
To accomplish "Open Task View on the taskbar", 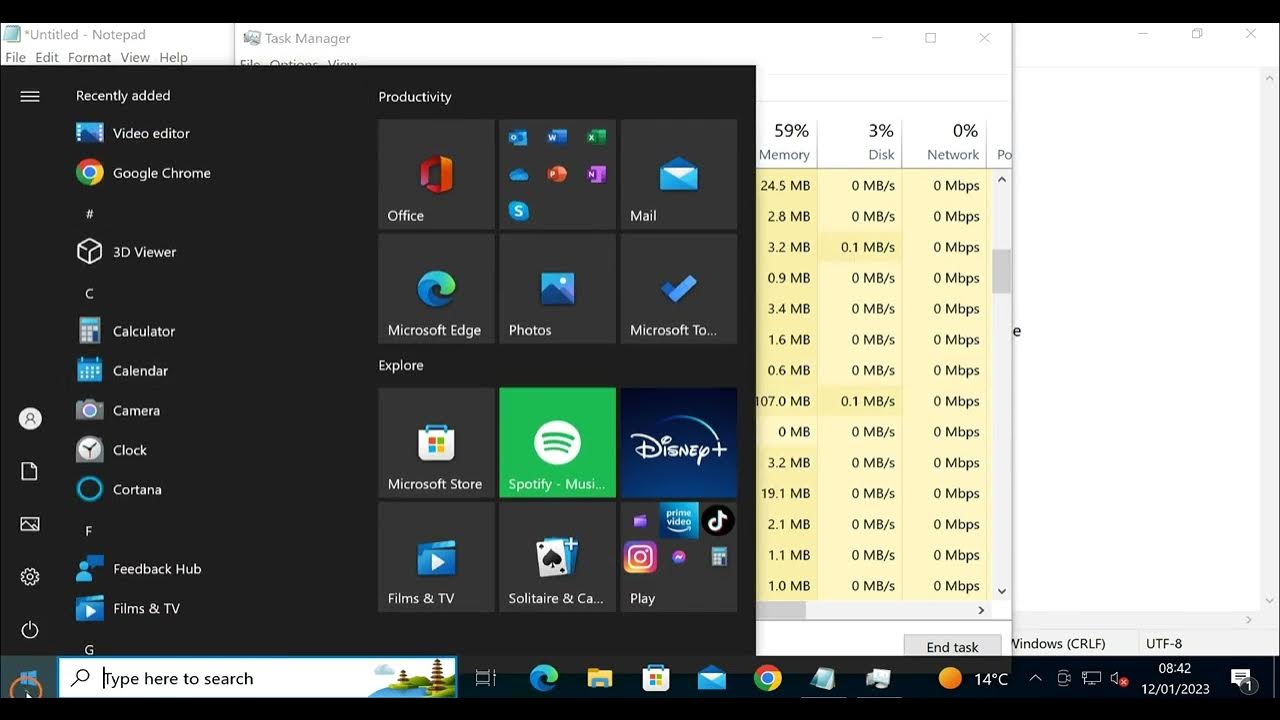I will (486, 678).
